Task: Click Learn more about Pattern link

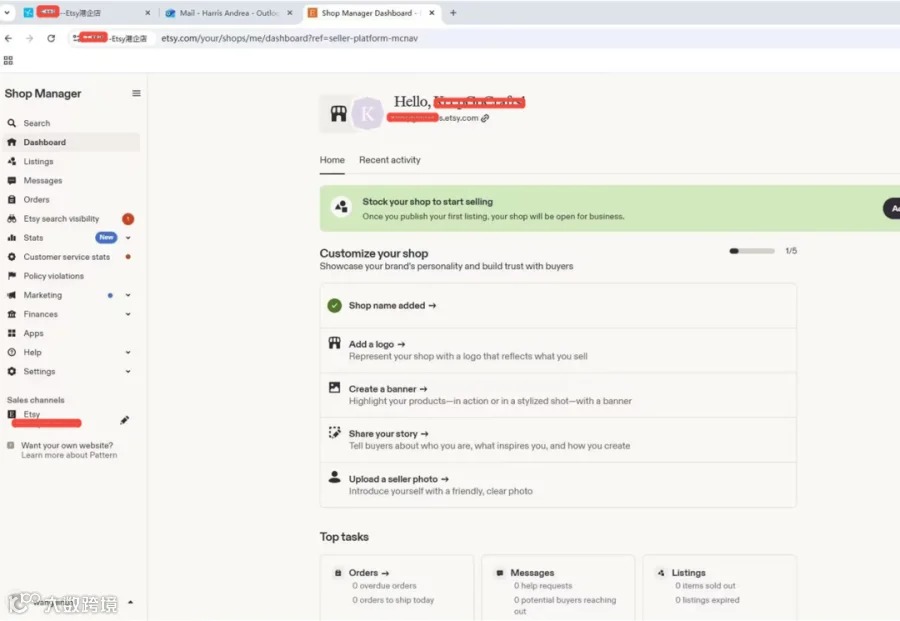Action: (69, 455)
